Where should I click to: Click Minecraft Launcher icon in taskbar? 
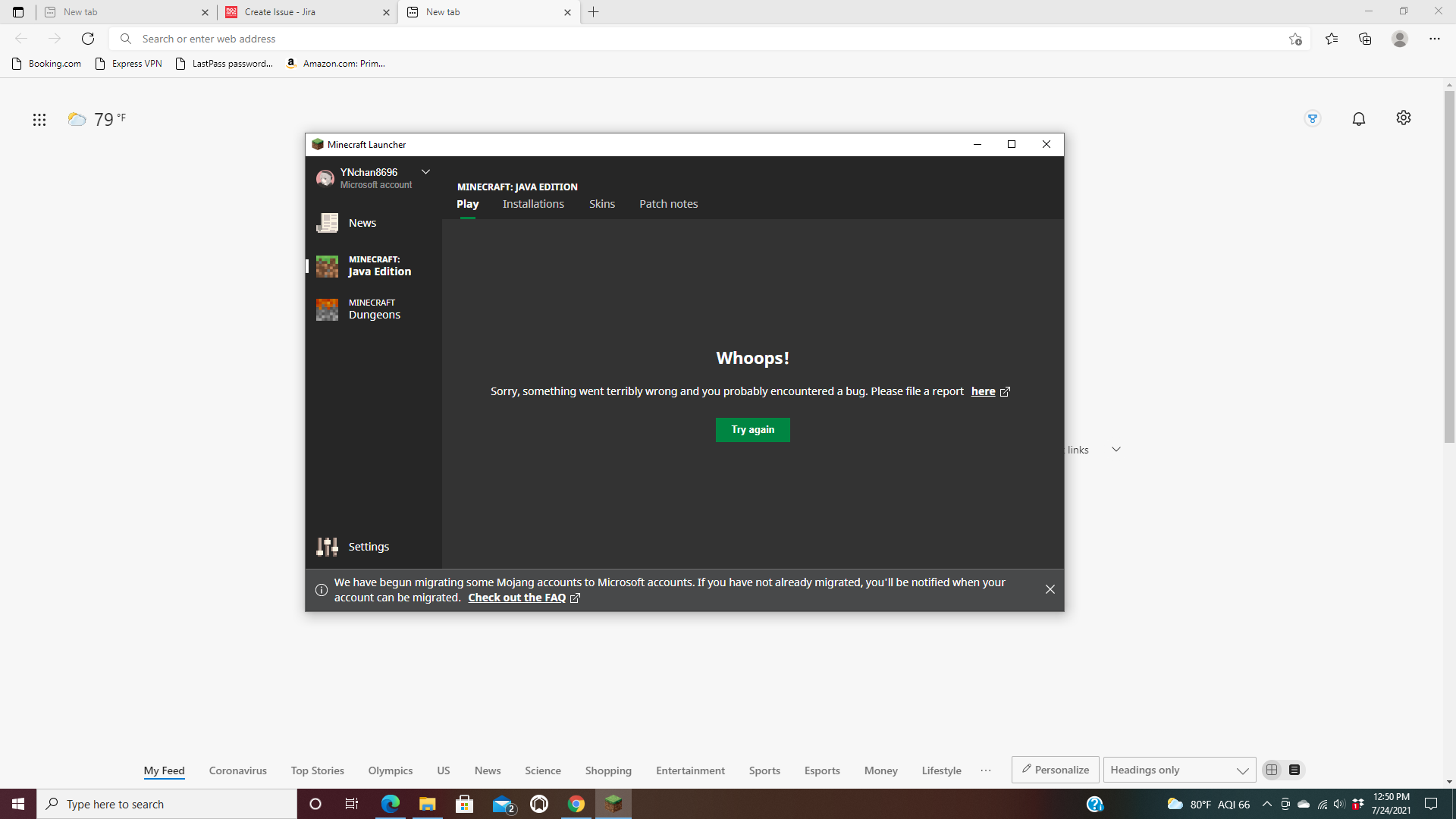(613, 804)
